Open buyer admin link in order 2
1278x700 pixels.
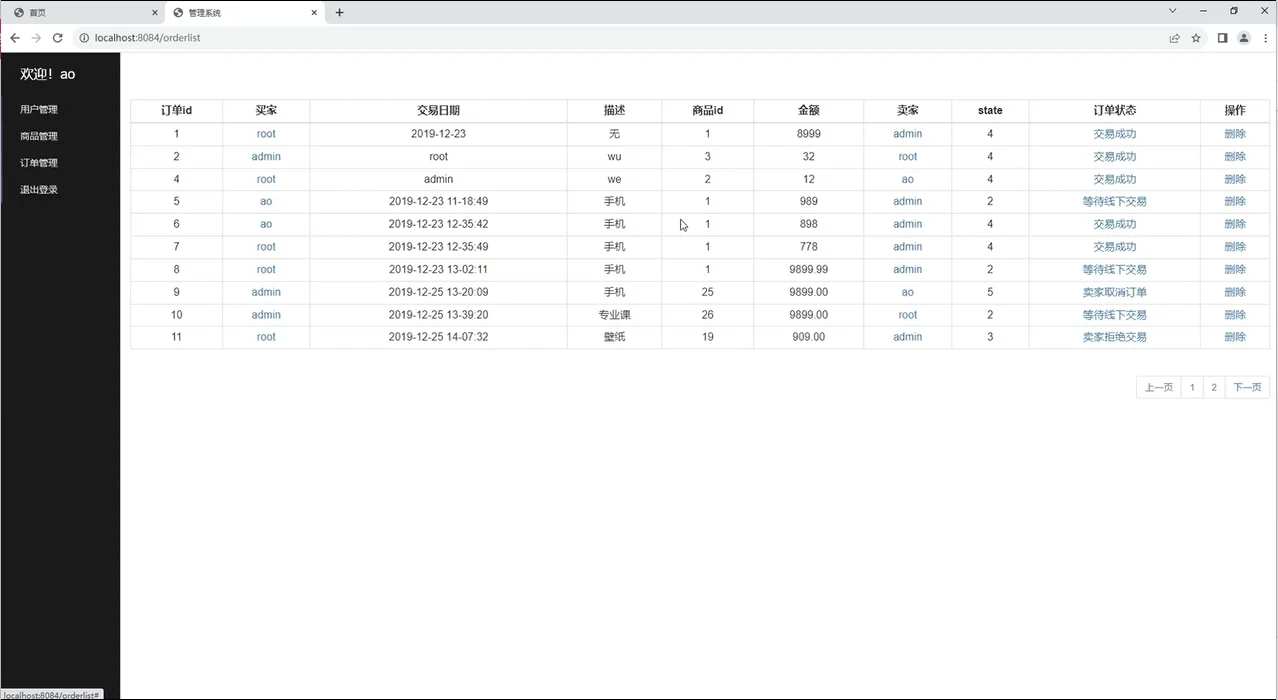coord(266,157)
